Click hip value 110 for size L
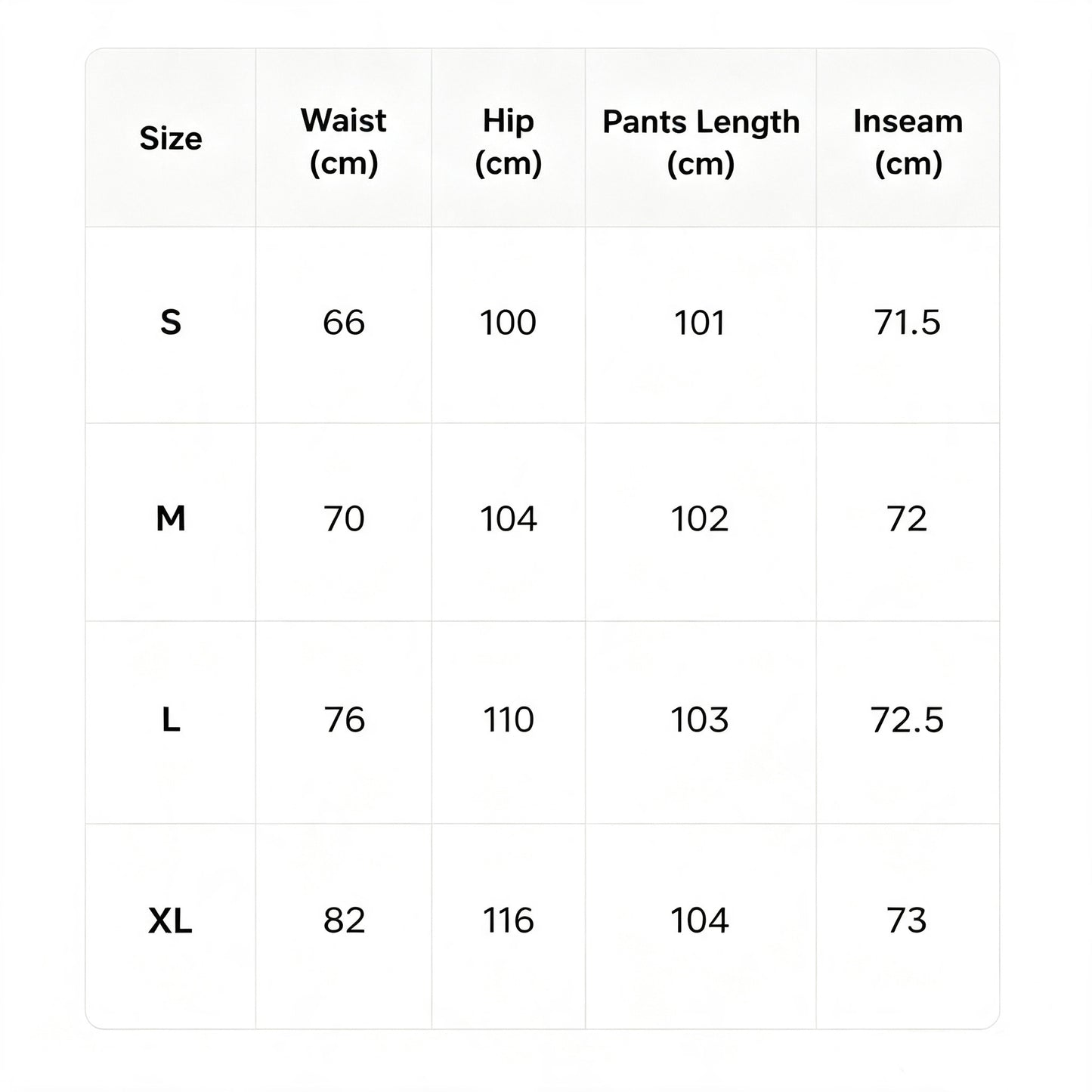 click(x=509, y=719)
